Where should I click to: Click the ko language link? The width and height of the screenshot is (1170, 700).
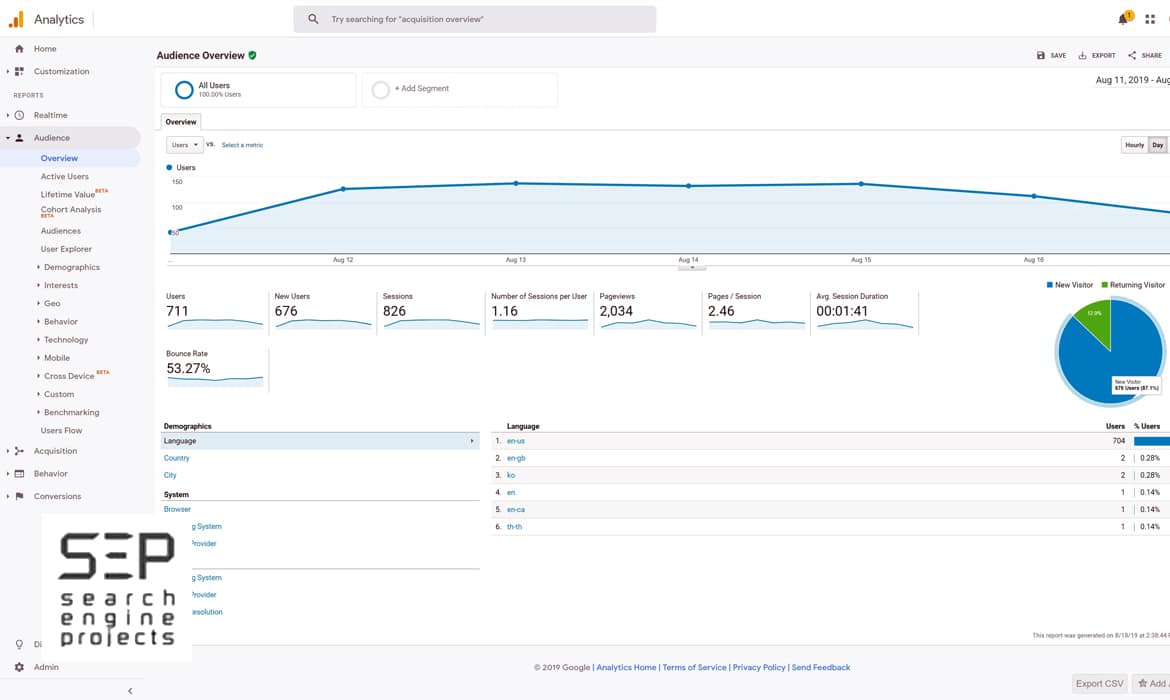tap(511, 475)
